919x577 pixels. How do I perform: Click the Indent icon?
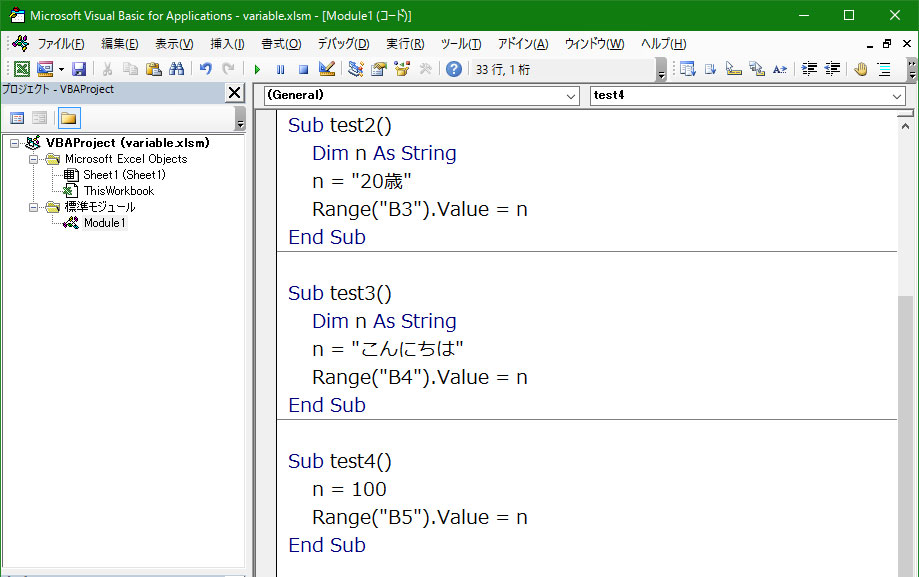pos(809,69)
